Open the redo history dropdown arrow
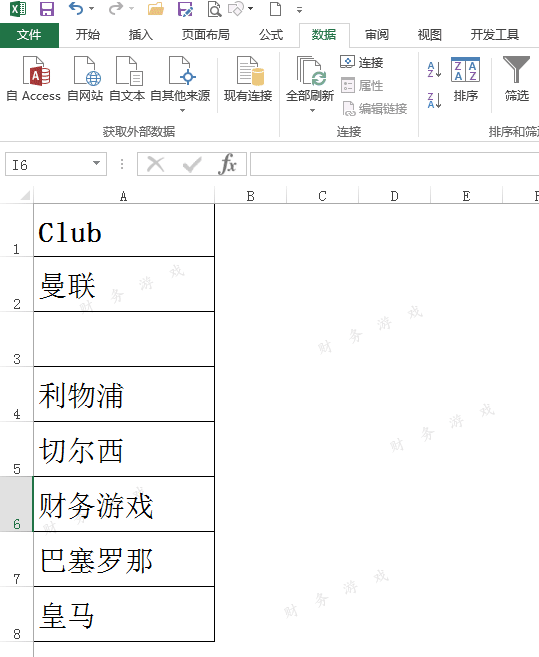 (x=131, y=9)
